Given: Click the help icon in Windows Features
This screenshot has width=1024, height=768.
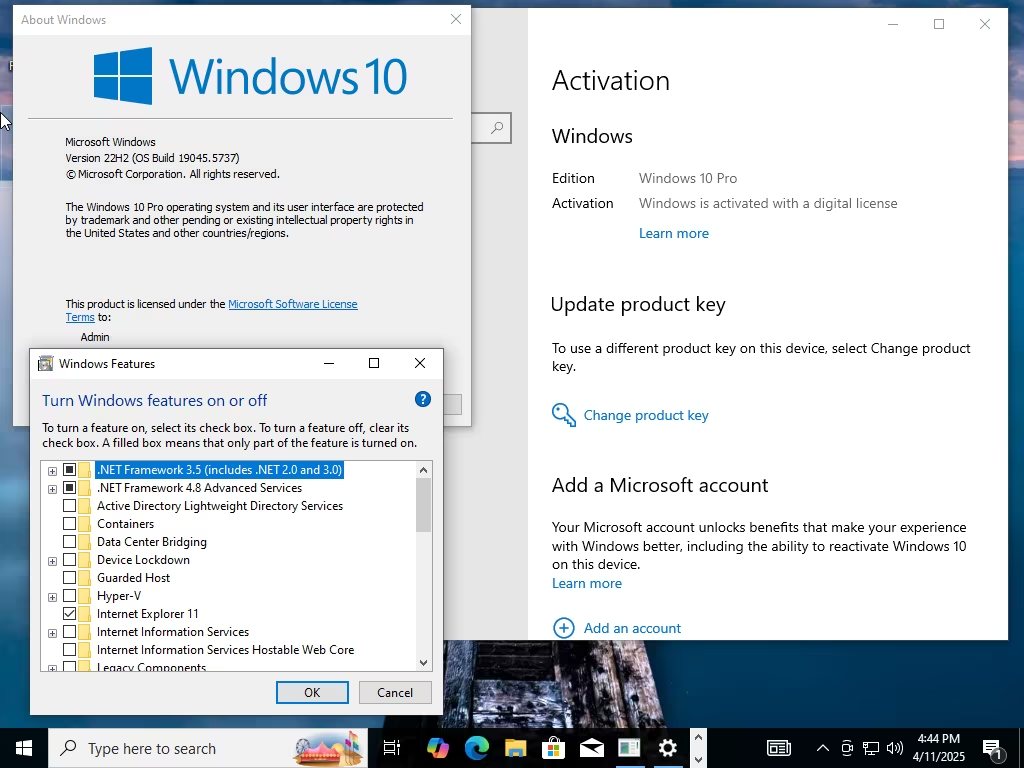Looking at the screenshot, I should pyautogui.click(x=423, y=399).
